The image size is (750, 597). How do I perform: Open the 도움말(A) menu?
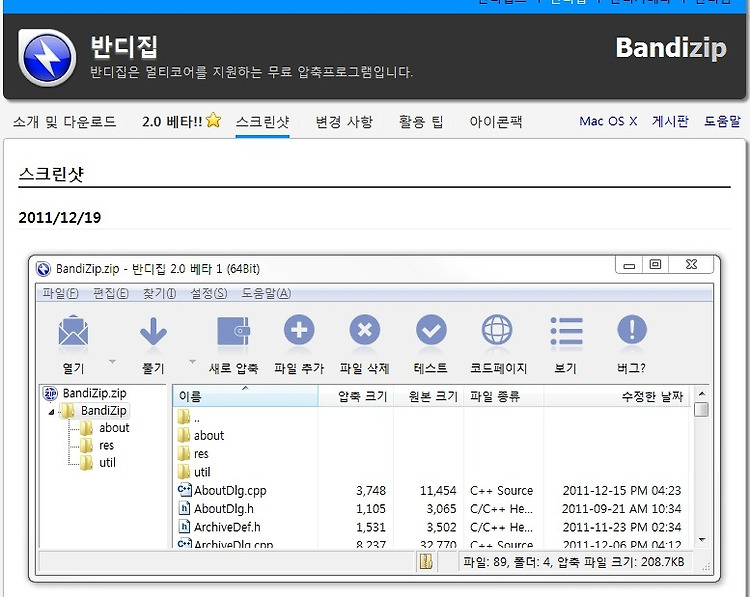(x=266, y=293)
